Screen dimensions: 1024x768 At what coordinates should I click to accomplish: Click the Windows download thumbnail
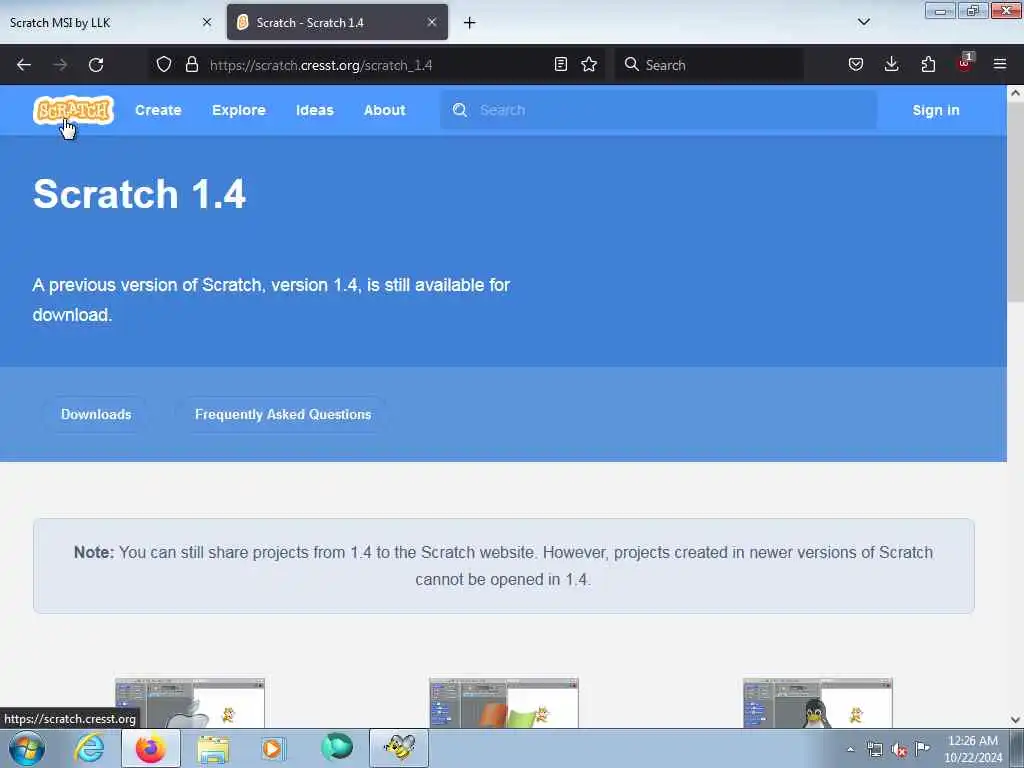[504, 703]
